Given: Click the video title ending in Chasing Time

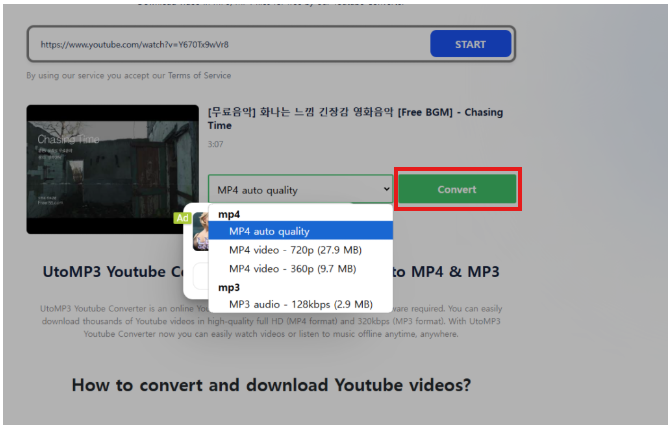Looking at the screenshot, I should pyautogui.click(x=355, y=119).
